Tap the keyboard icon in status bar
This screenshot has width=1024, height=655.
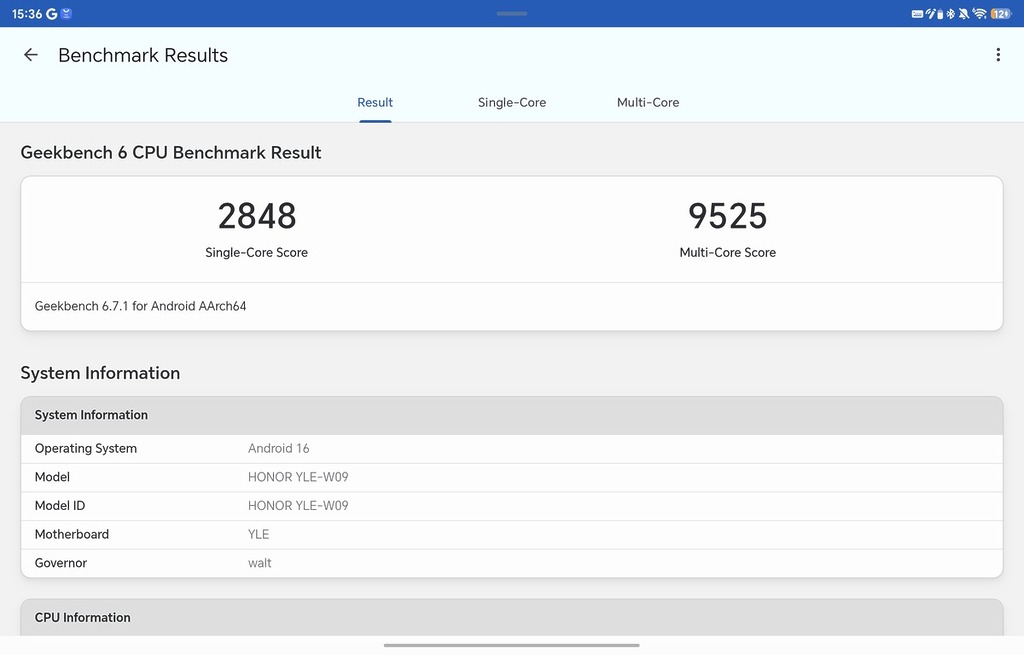(x=918, y=14)
